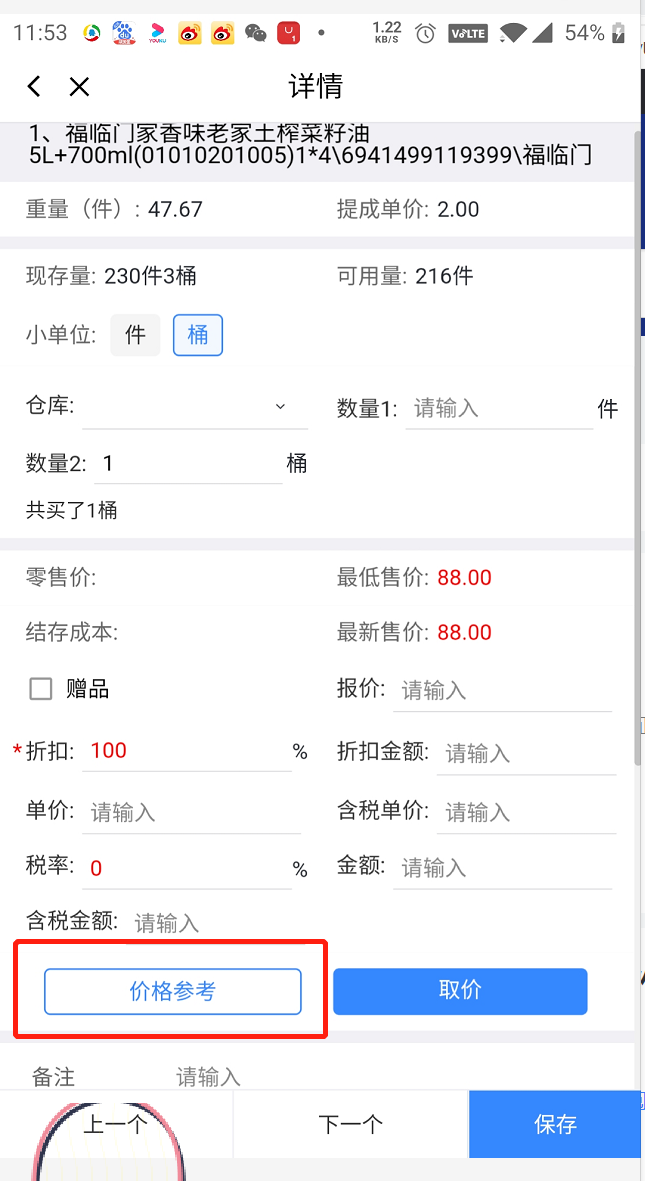The height and width of the screenshot is (1181, 645).
Task: Tap the back arrow icon
Action: [x=33, y=87]
